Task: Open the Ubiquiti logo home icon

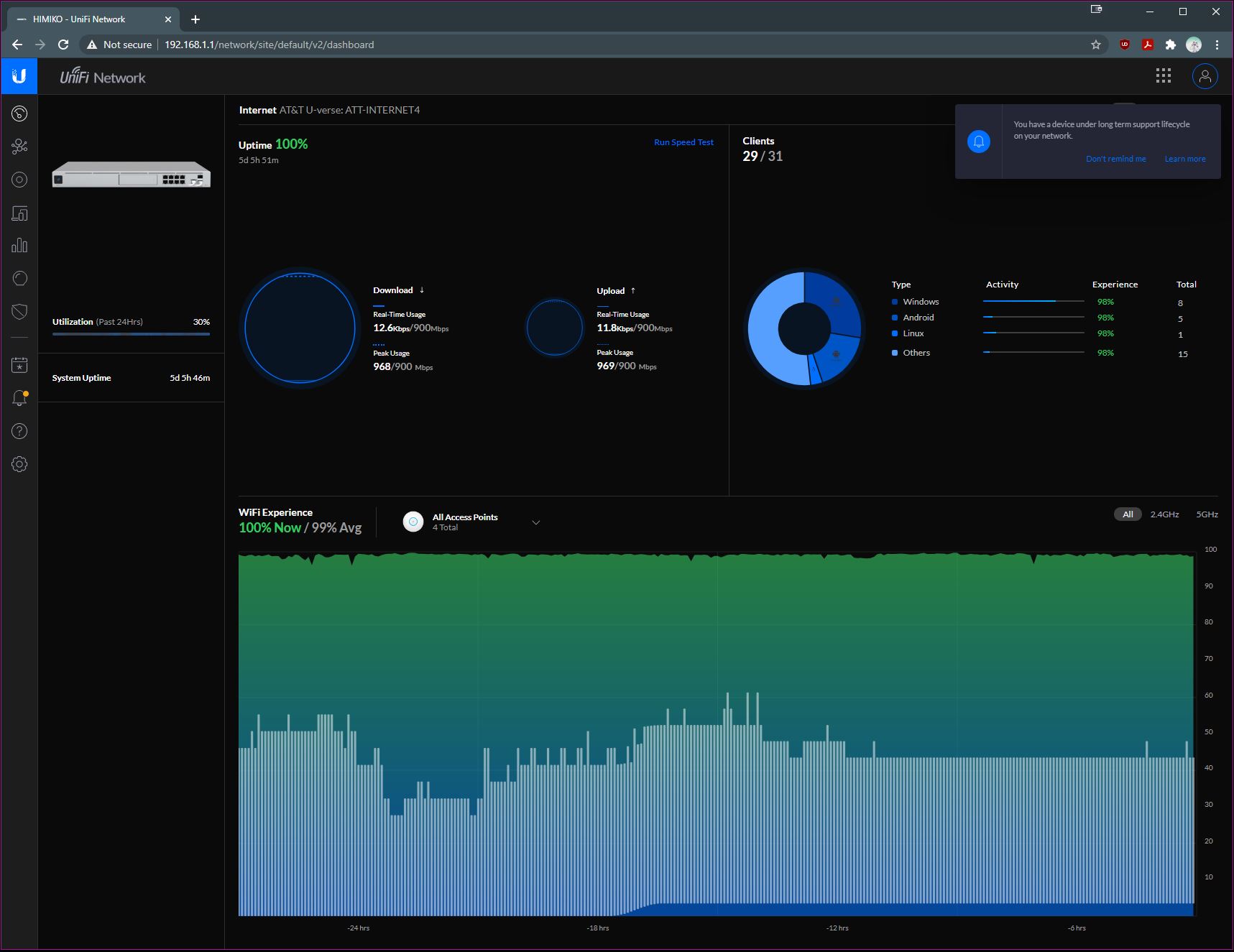Action: (19, 76)
